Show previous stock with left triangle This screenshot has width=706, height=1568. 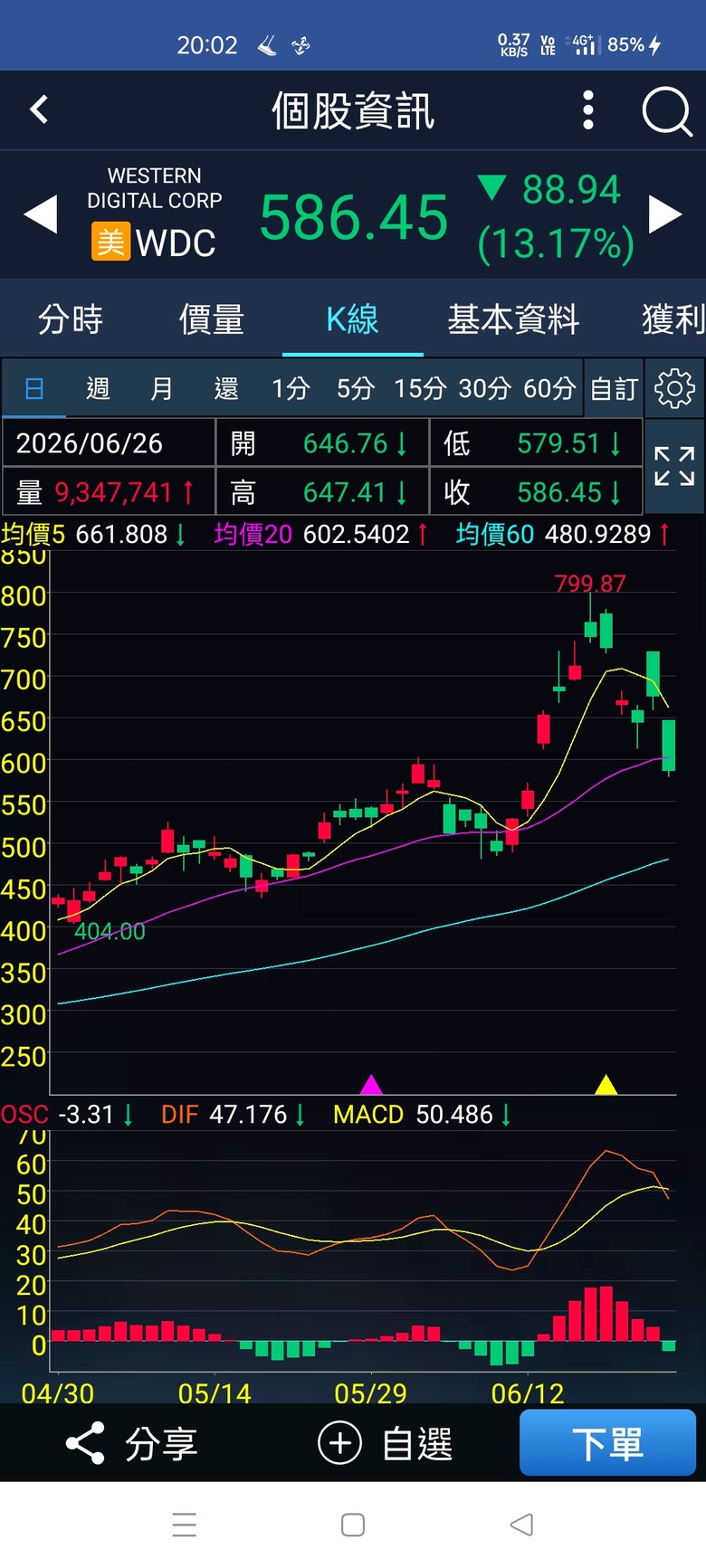click(40, 215)
